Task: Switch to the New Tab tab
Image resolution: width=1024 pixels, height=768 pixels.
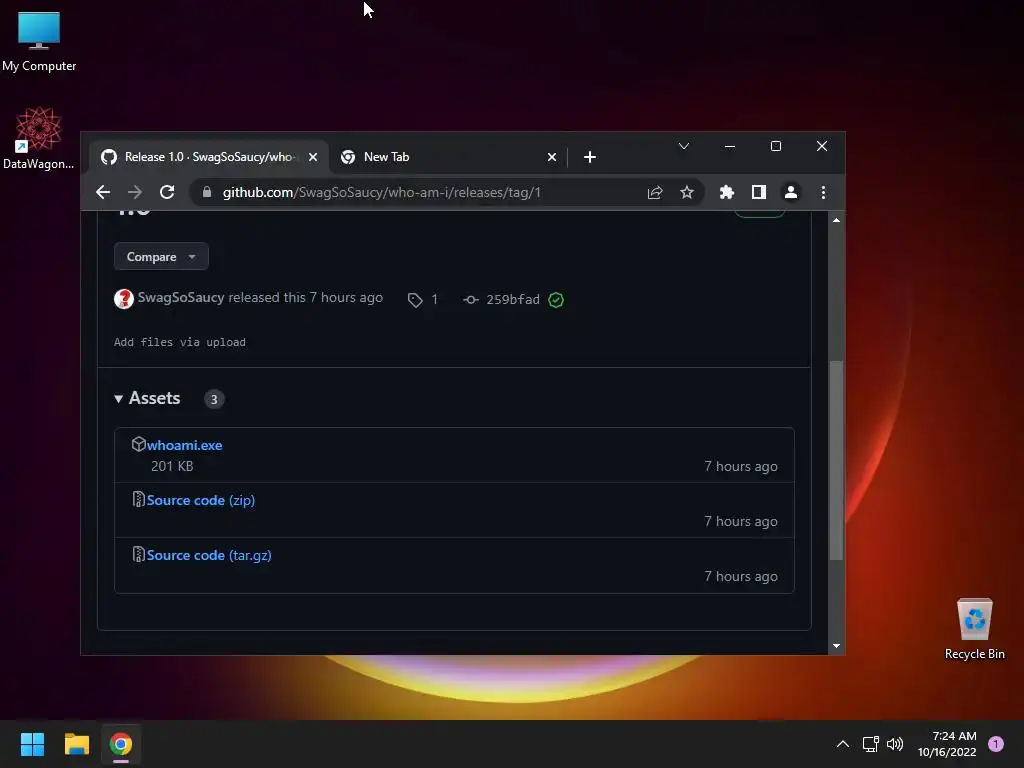Action: point(449,157)
